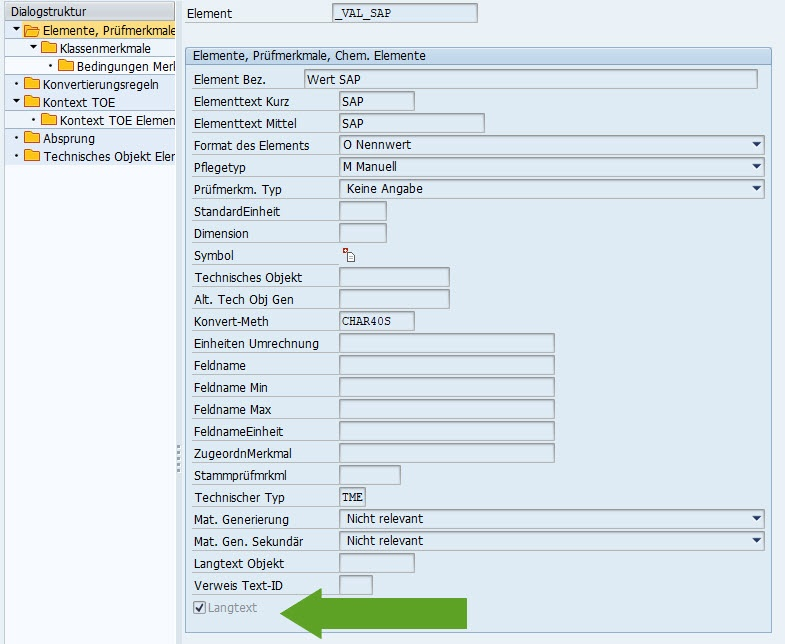Click the Konvert-Meth input field

(376, 321)
